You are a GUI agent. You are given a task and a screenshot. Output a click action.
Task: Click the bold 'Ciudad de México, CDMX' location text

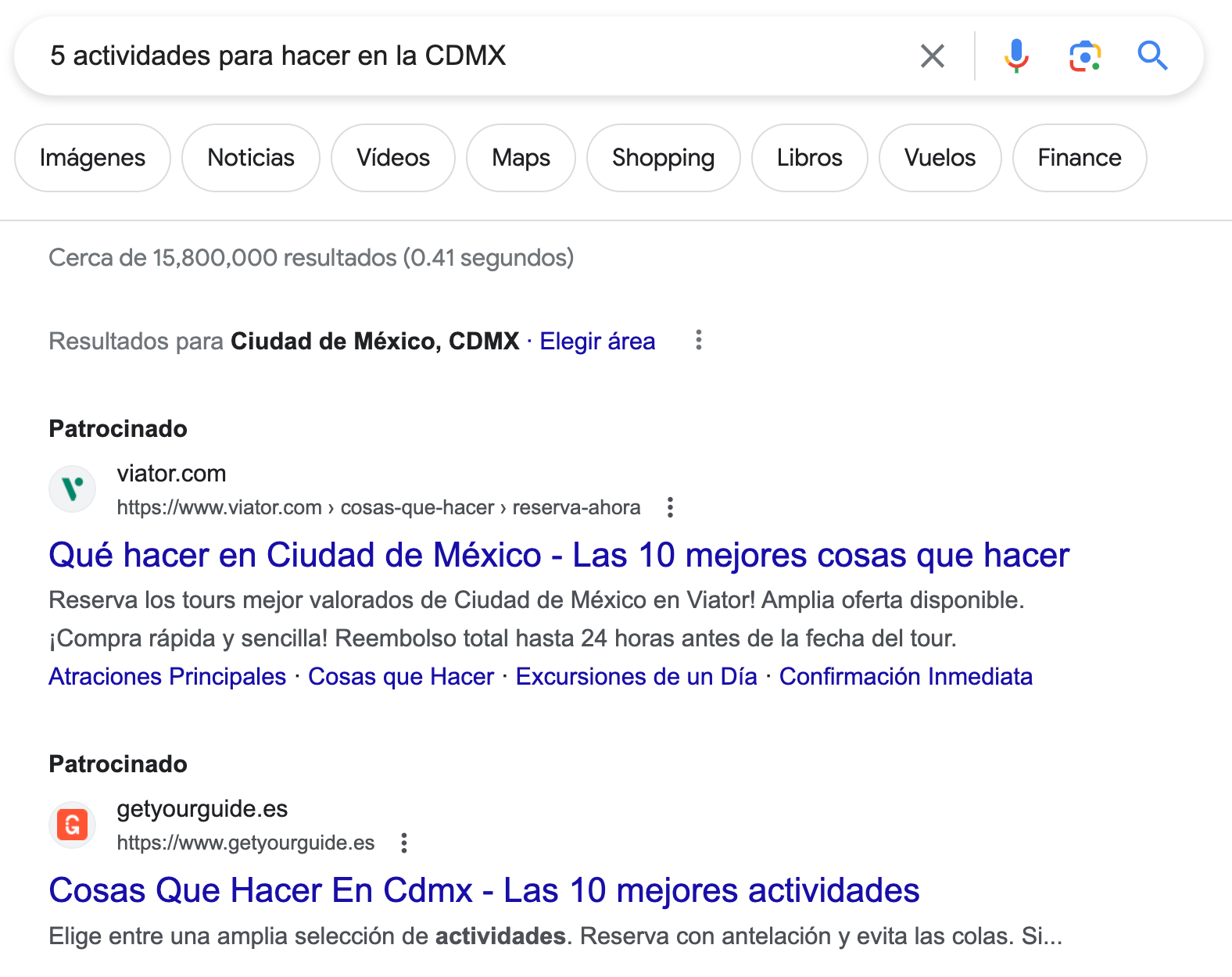[375, 342]
